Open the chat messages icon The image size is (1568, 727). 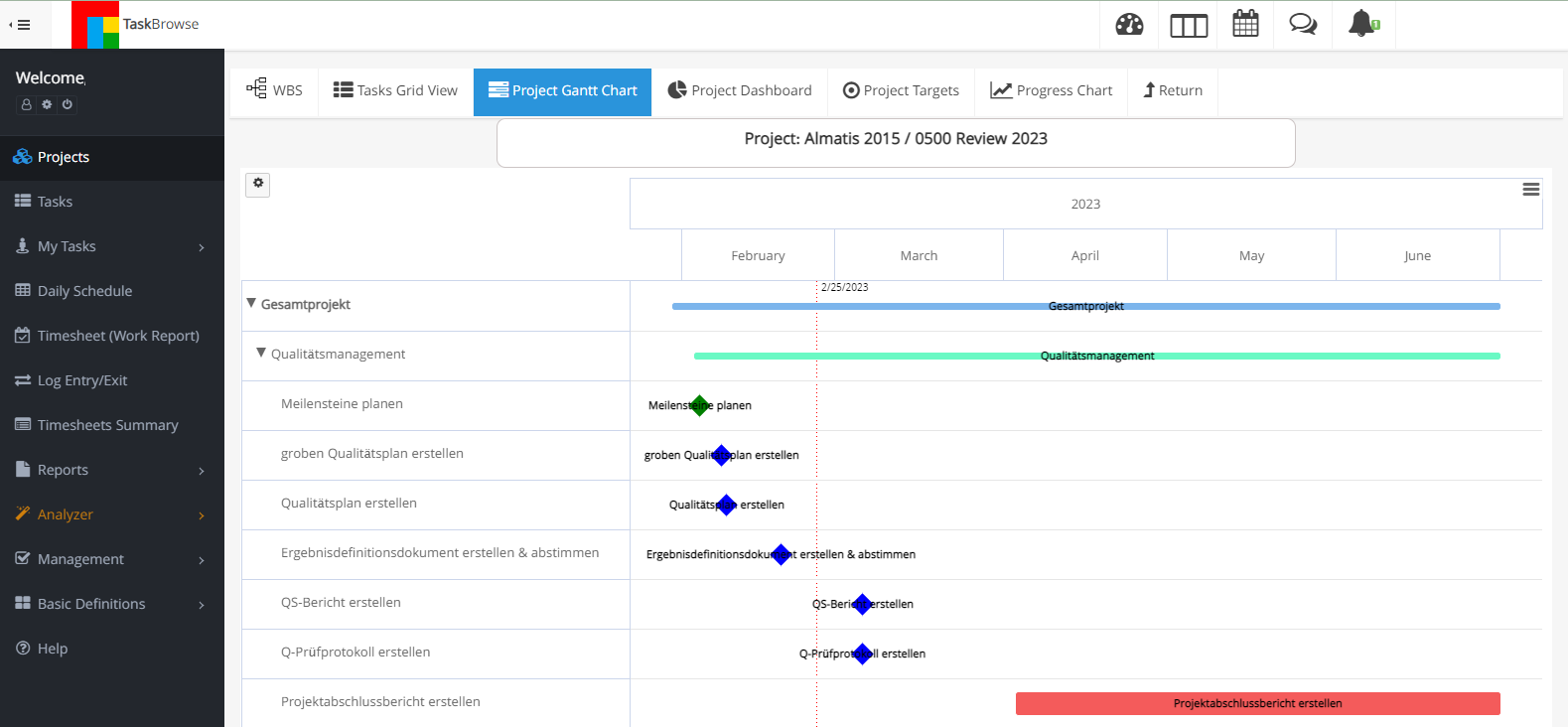1303,24
